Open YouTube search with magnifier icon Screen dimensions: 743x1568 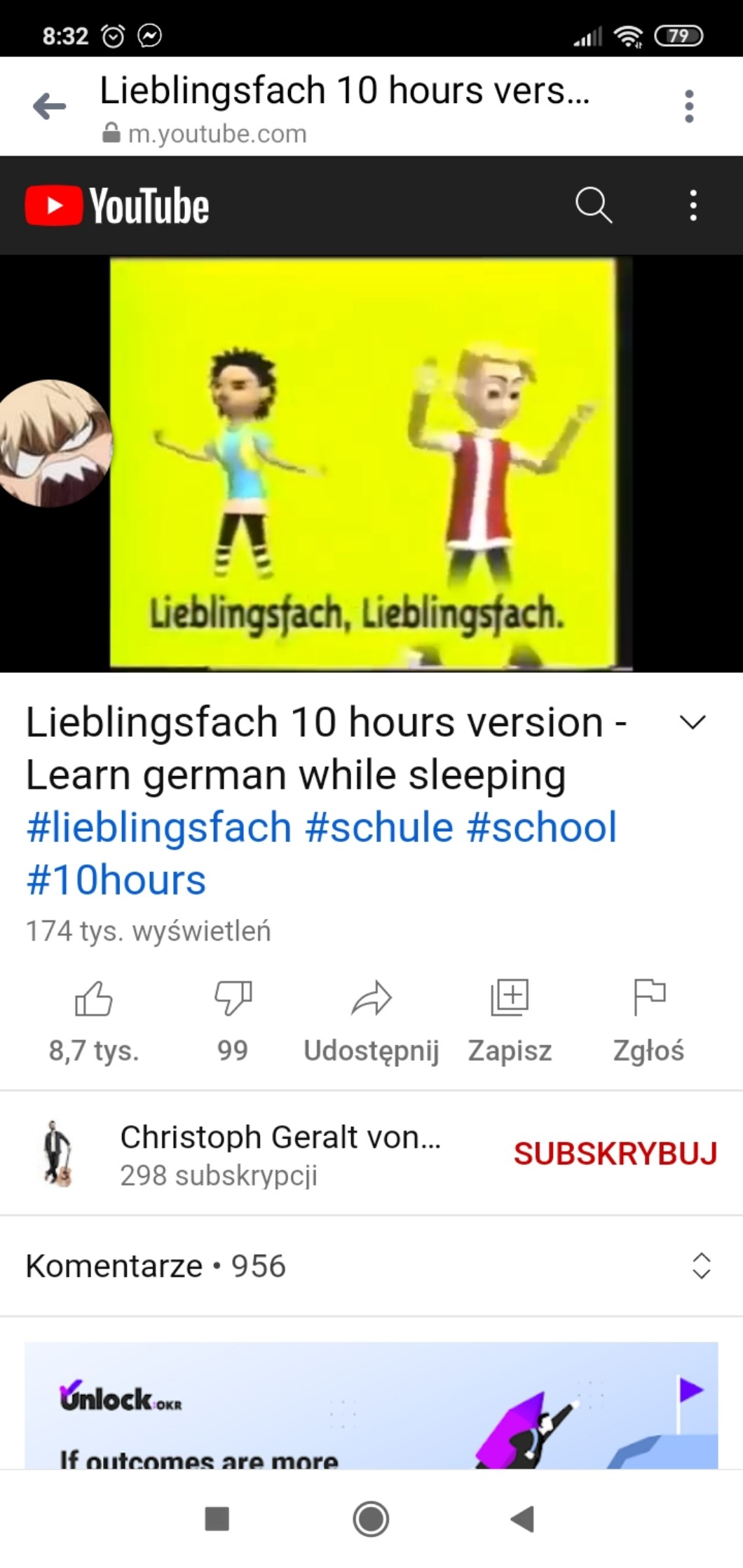click(594, 205)
